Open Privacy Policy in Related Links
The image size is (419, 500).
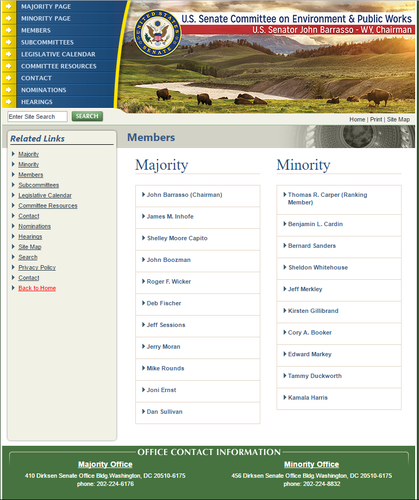tap(37, 268)
